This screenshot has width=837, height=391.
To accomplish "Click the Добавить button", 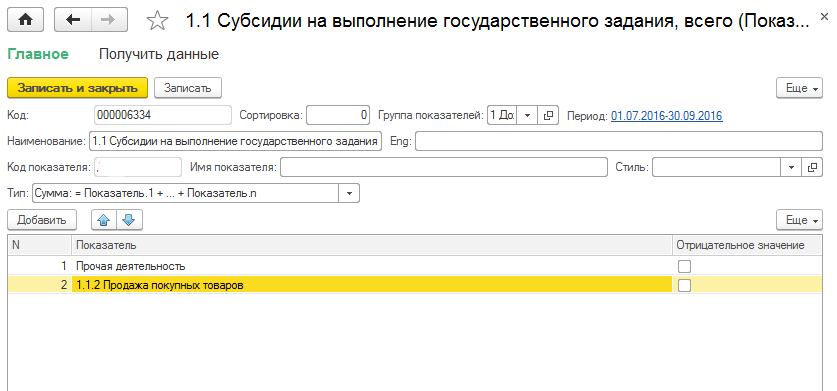I will (42, 220).
